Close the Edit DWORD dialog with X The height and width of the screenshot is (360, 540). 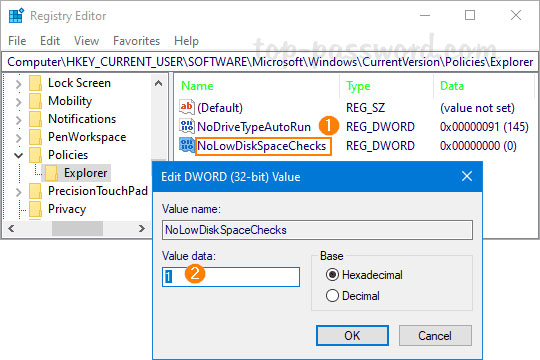pyautogui.click(x=467, y=176)
